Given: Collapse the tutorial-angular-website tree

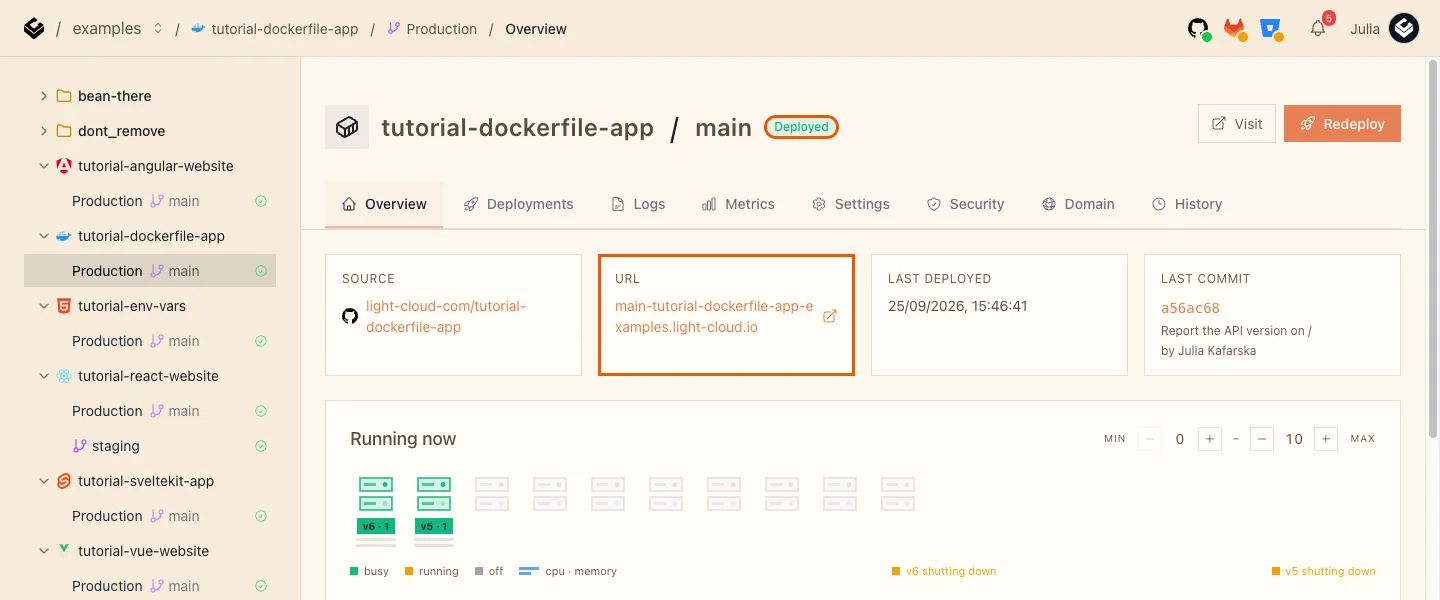Looking at the screenshot, I should [x=43, y=166].
